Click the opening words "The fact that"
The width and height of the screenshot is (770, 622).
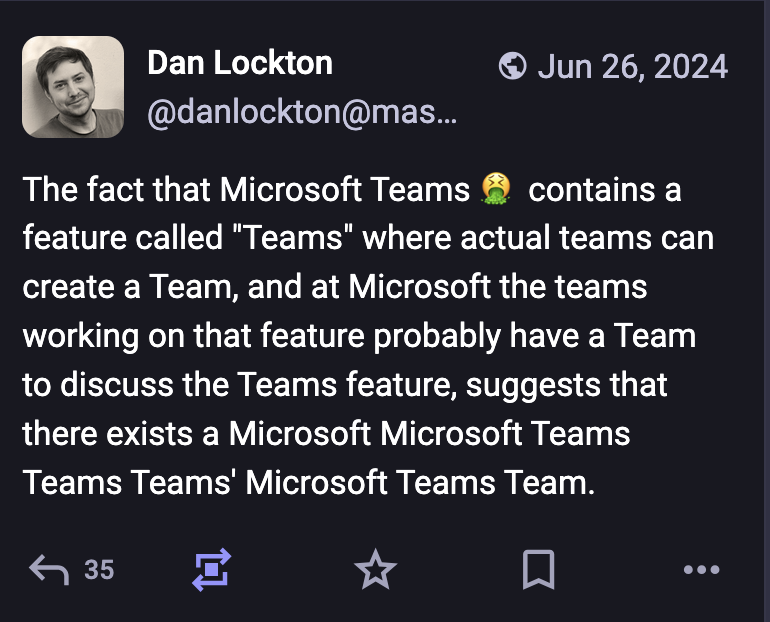point(116,189)
